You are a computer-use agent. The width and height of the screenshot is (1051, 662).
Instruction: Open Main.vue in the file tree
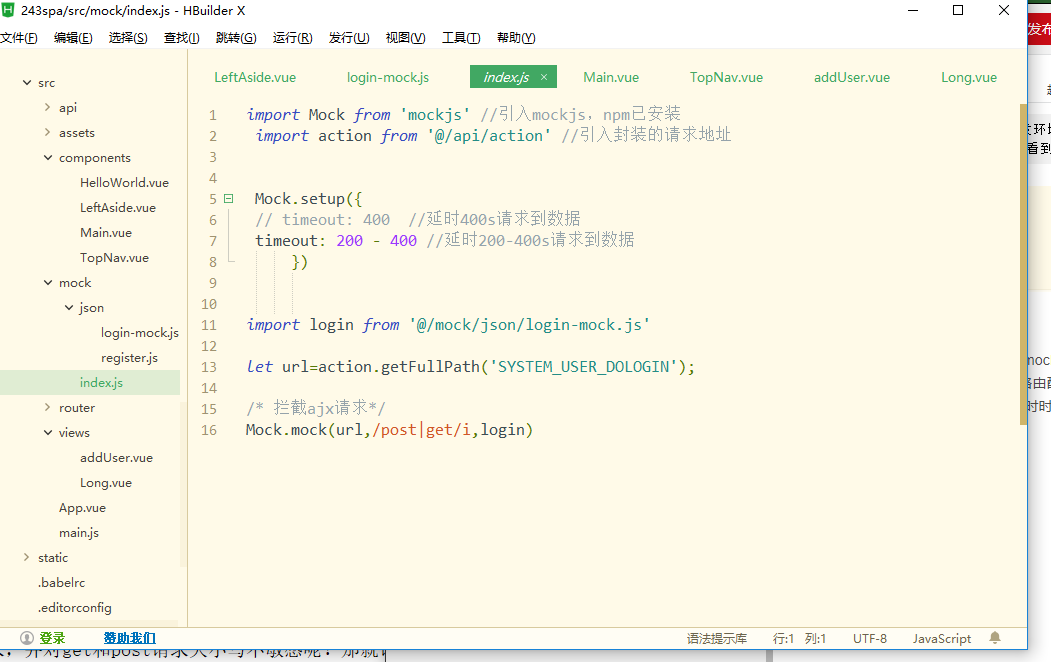105,233
